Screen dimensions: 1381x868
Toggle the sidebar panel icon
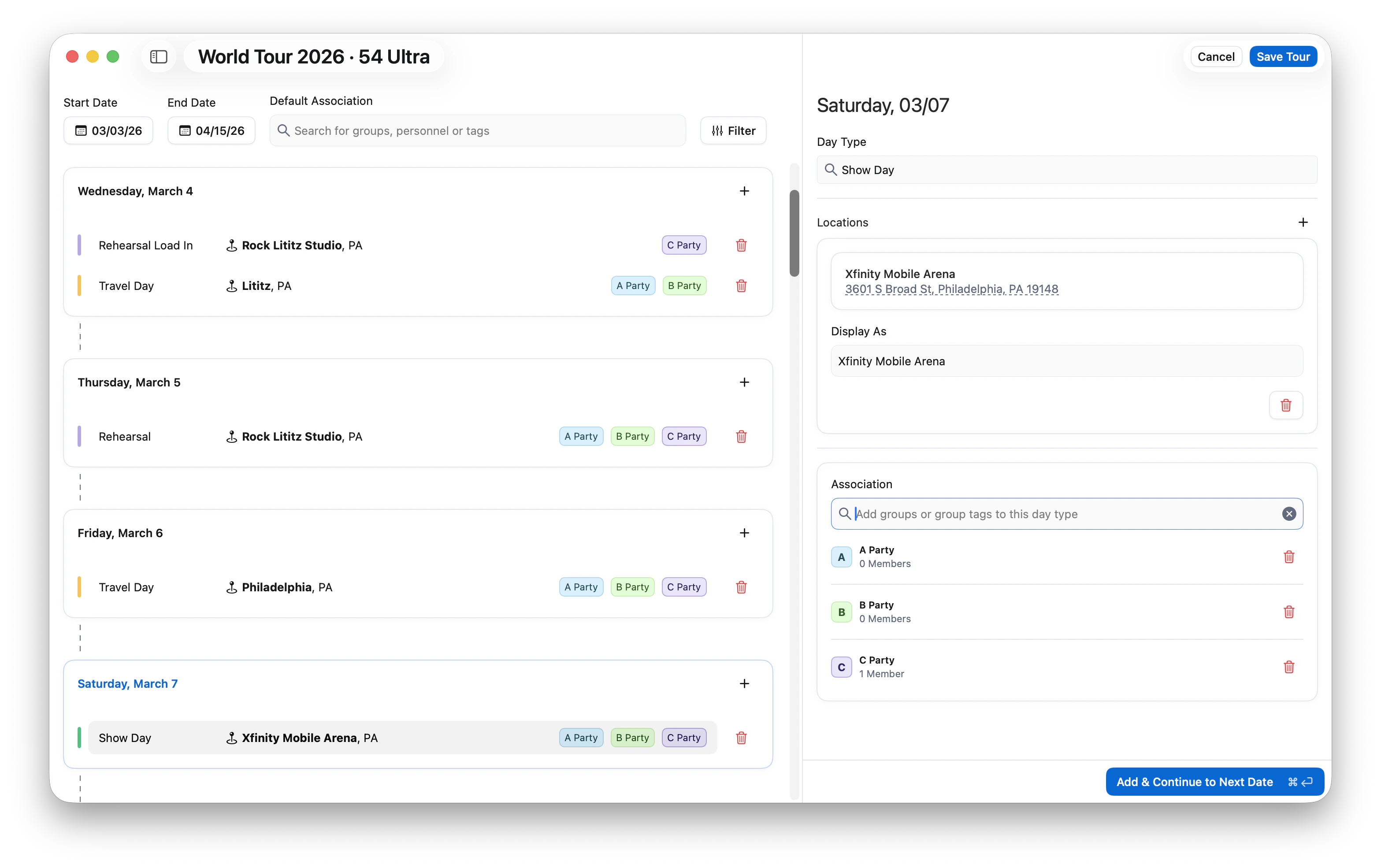click(x=158, y=57)
